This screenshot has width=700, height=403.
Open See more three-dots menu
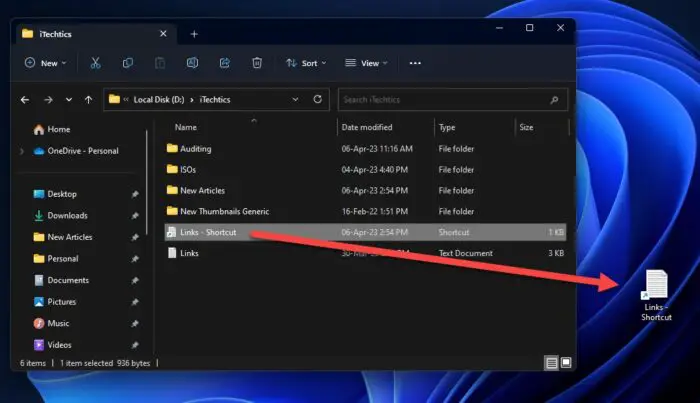(x=415, y=63)
